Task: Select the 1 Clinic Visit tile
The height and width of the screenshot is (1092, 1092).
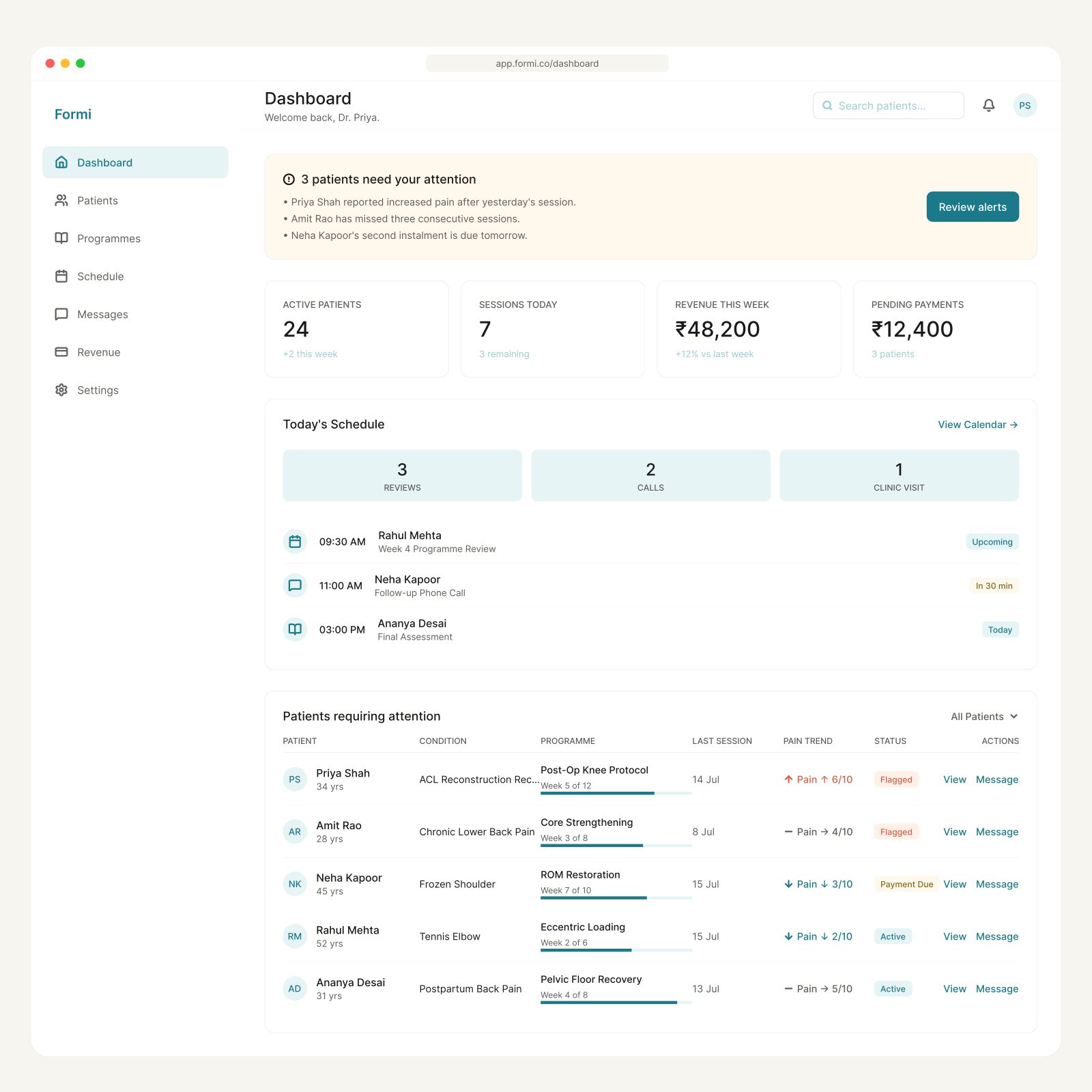Action: pyautogui.click(x=899, y=475)
